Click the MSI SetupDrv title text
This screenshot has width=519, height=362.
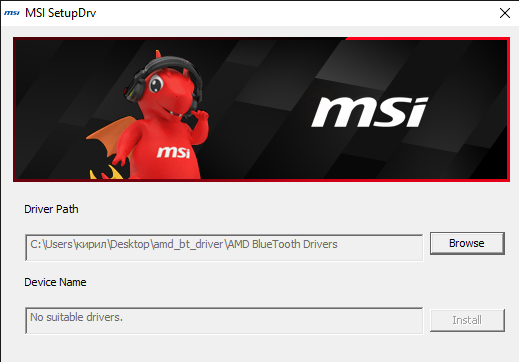(61, 13)
